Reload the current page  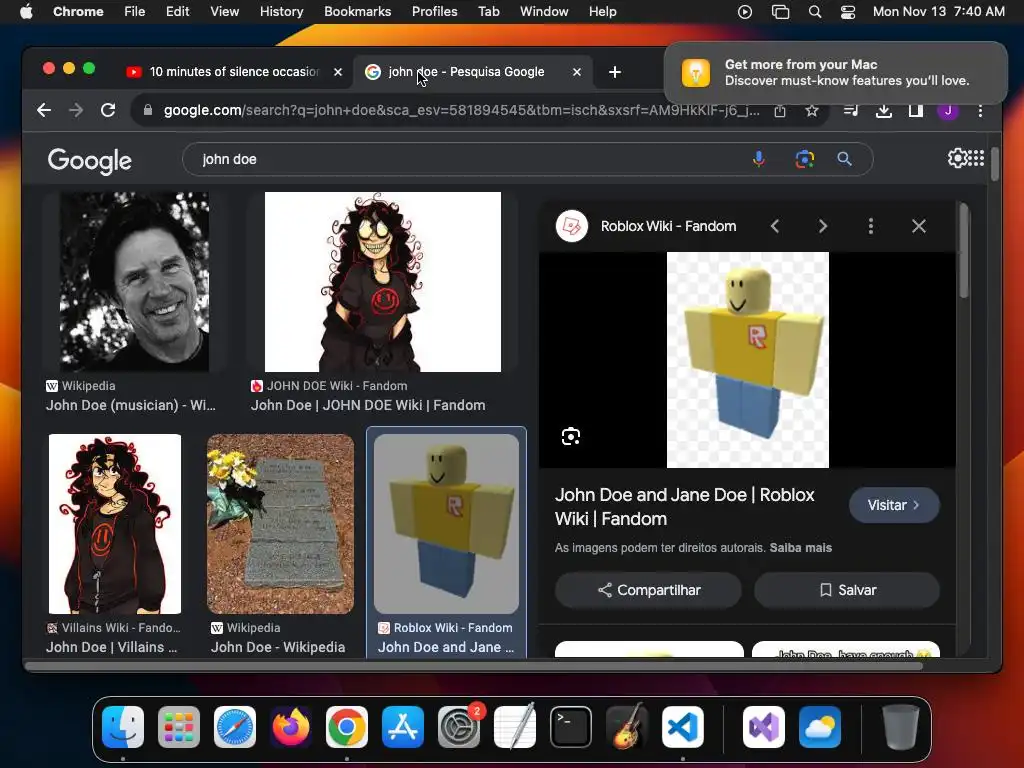(x=108, y=110)
